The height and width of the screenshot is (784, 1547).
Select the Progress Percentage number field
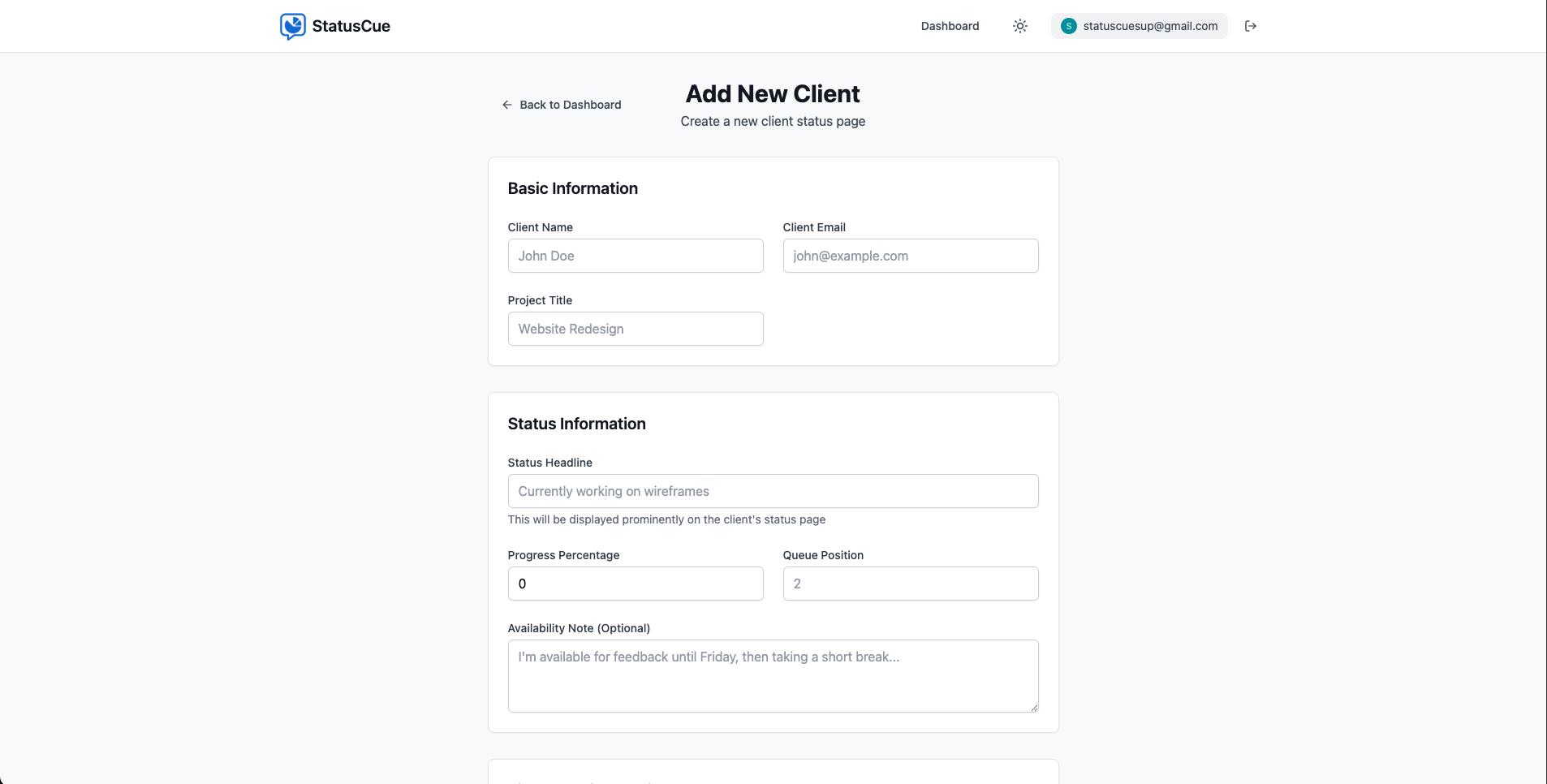pos(636,584)
